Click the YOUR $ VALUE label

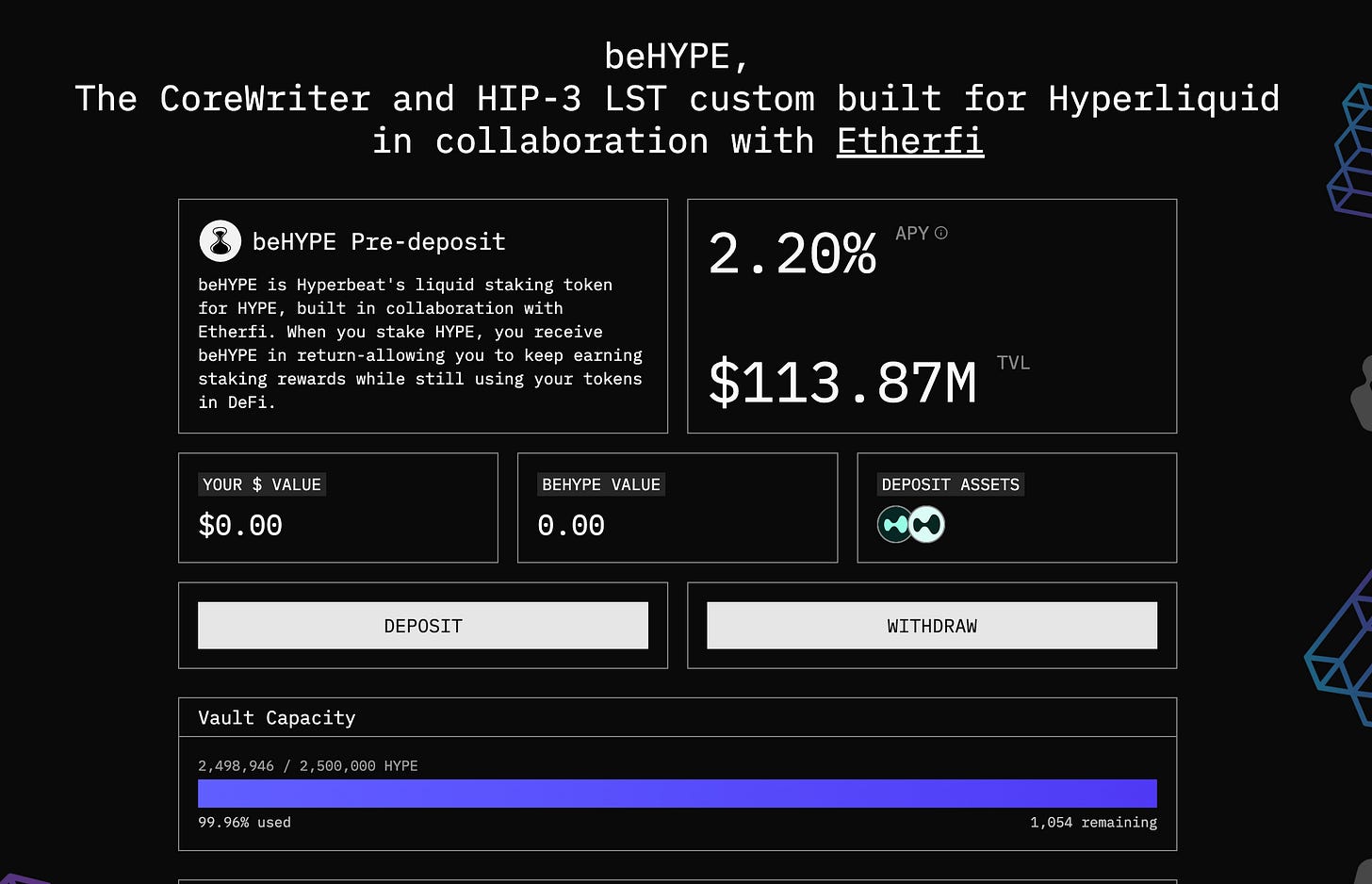[262, 484]
